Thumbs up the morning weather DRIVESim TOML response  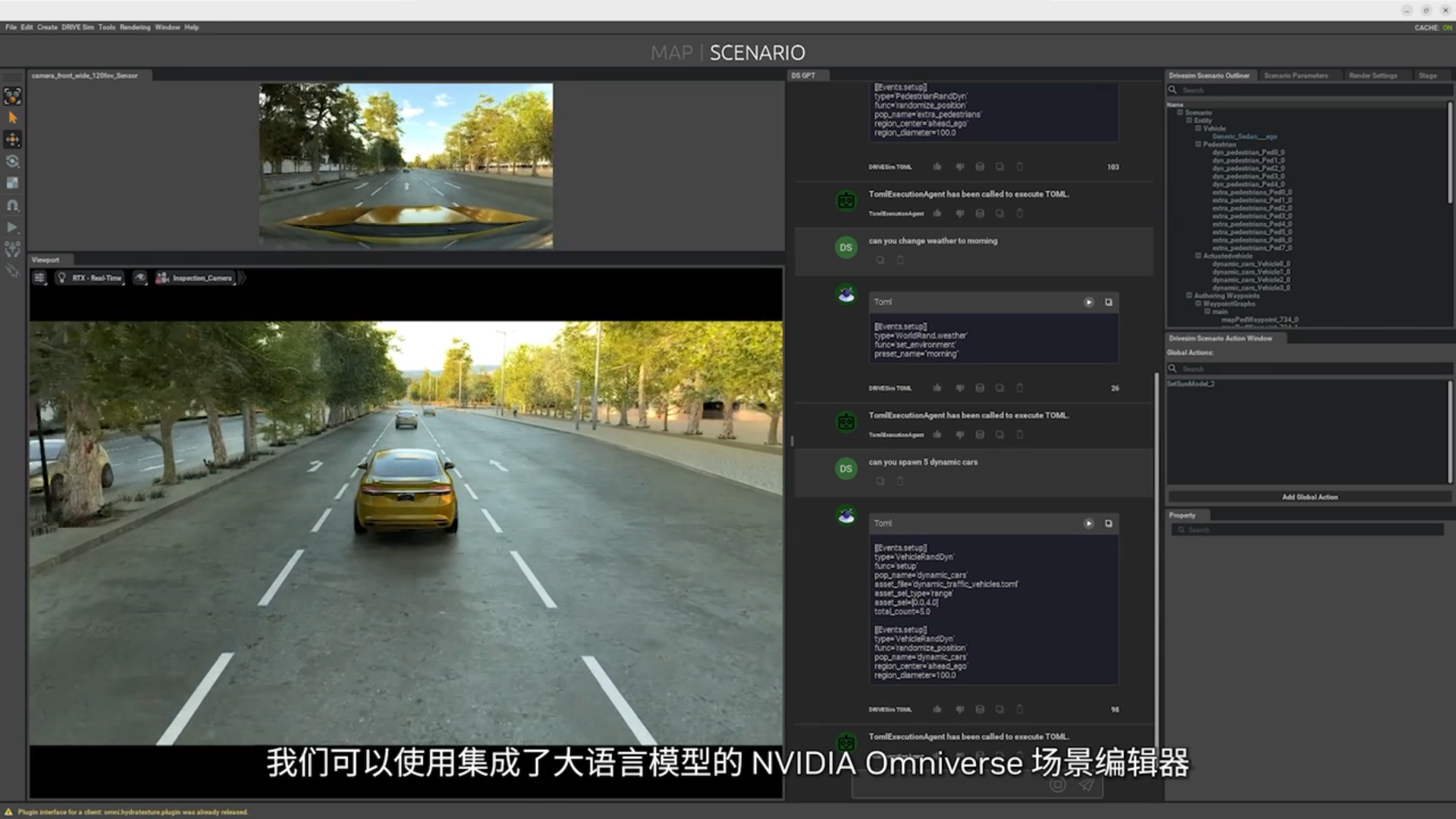click(937, 388)
